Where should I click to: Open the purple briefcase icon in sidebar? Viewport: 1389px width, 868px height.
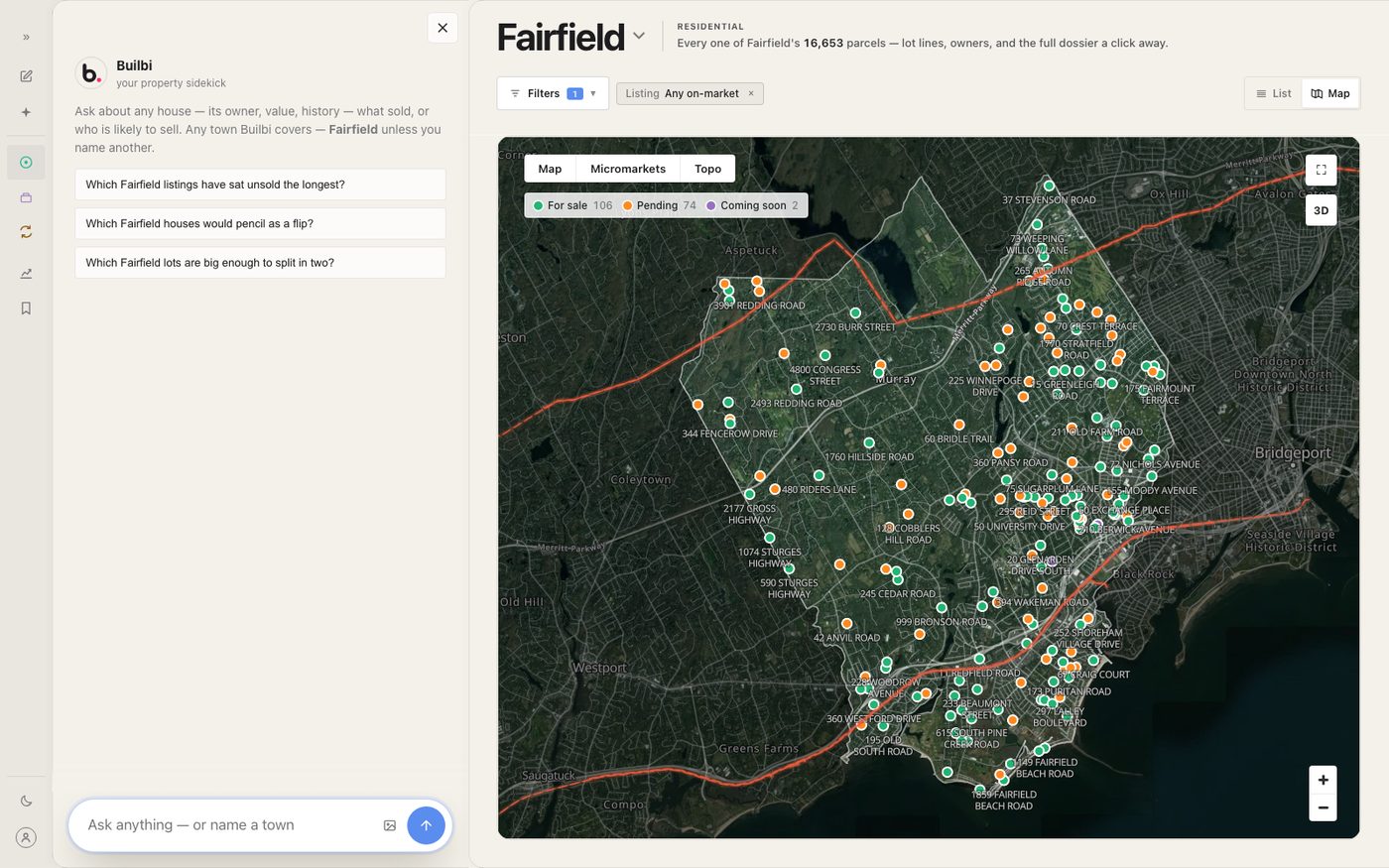click(x=26, y=197)
